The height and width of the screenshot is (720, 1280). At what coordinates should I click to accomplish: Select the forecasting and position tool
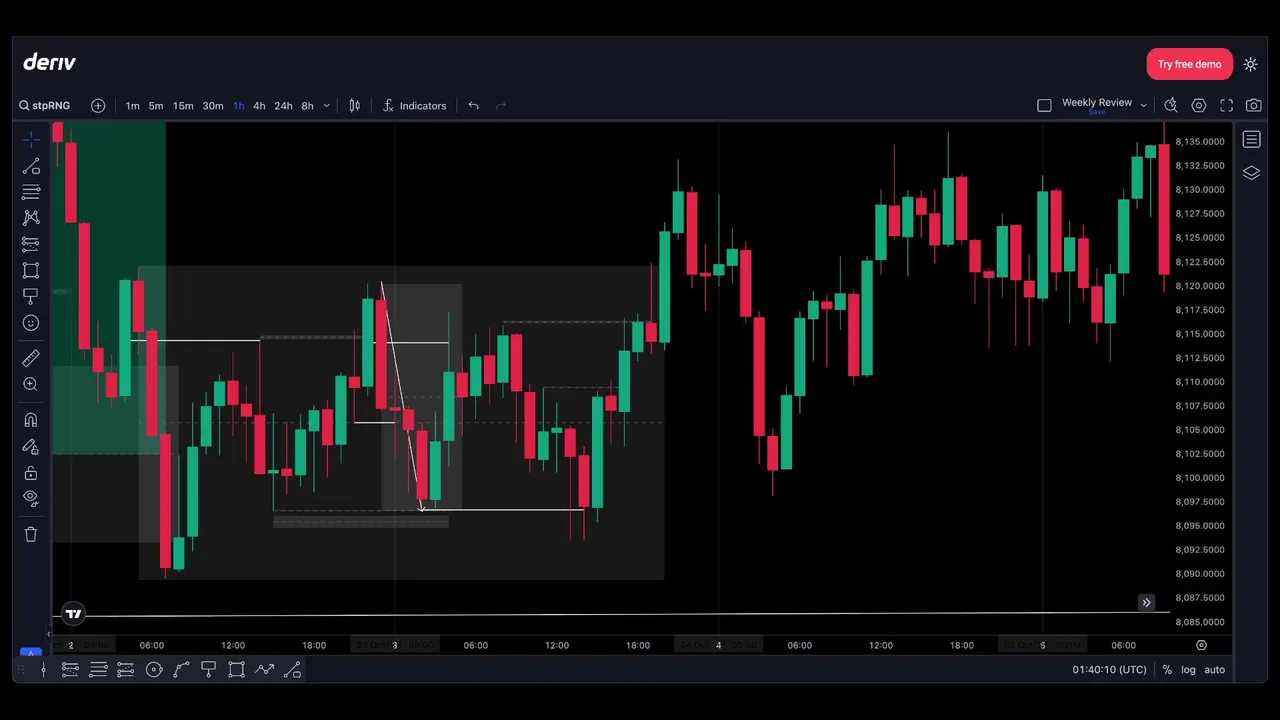[x=31, y=244]
